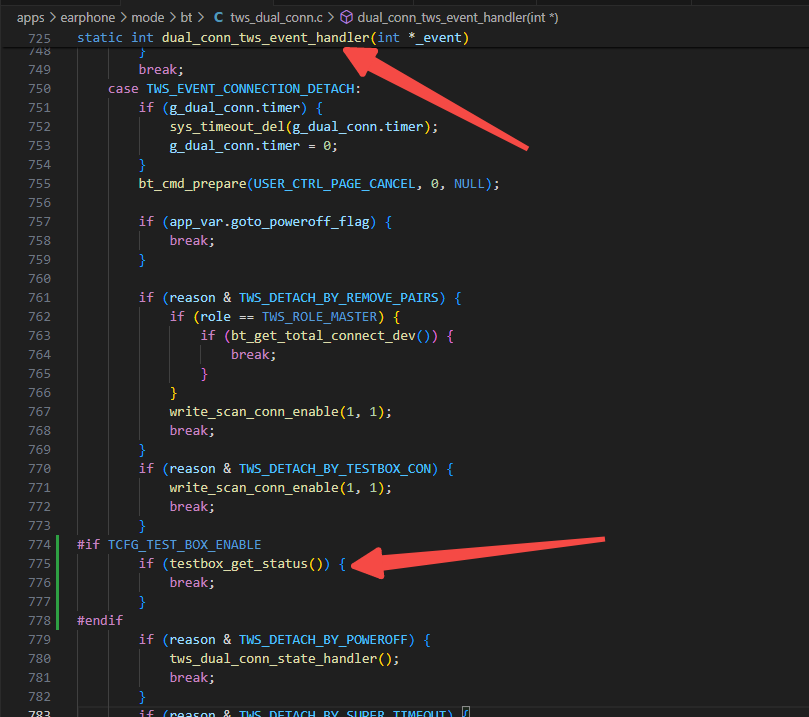
Task: Click write_scan_conn_enable on line 767
Action: (x=254, y=412)
